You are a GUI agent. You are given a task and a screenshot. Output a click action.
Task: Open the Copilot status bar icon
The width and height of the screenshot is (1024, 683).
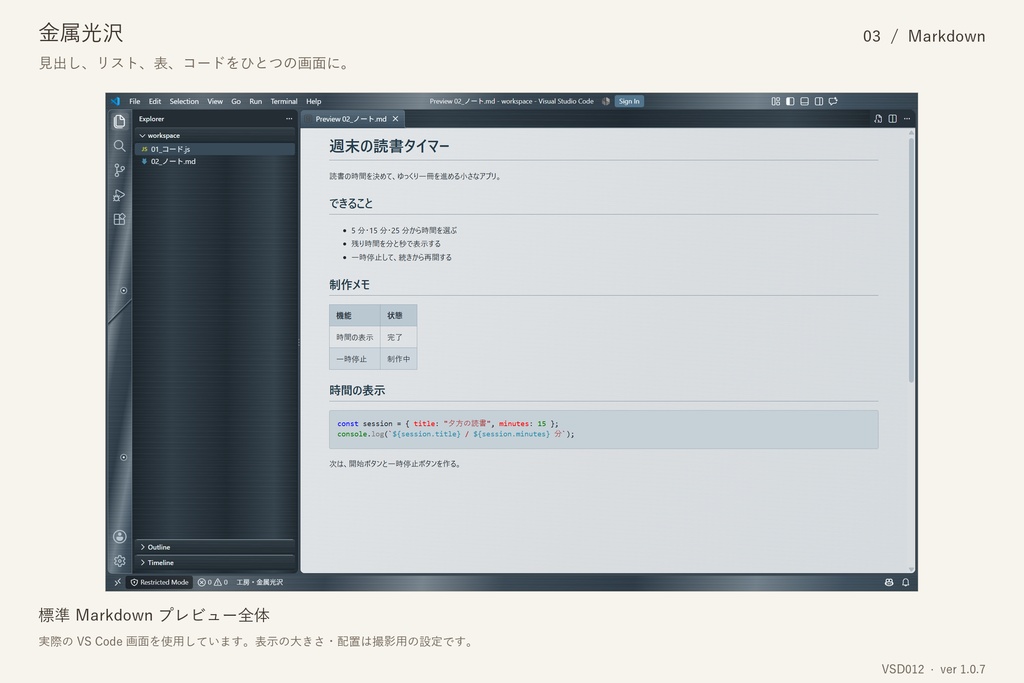tap(889, 582)
